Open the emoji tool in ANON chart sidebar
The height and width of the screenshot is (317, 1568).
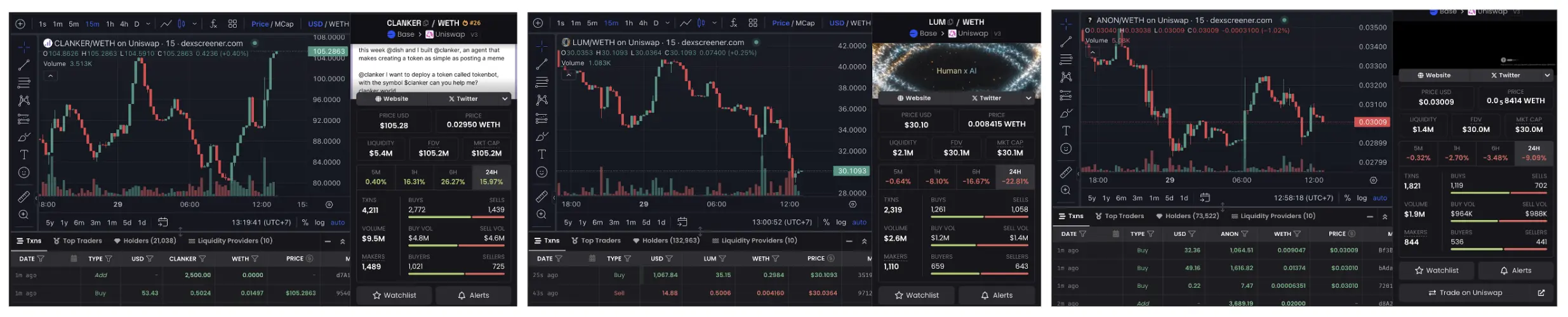1066,148
